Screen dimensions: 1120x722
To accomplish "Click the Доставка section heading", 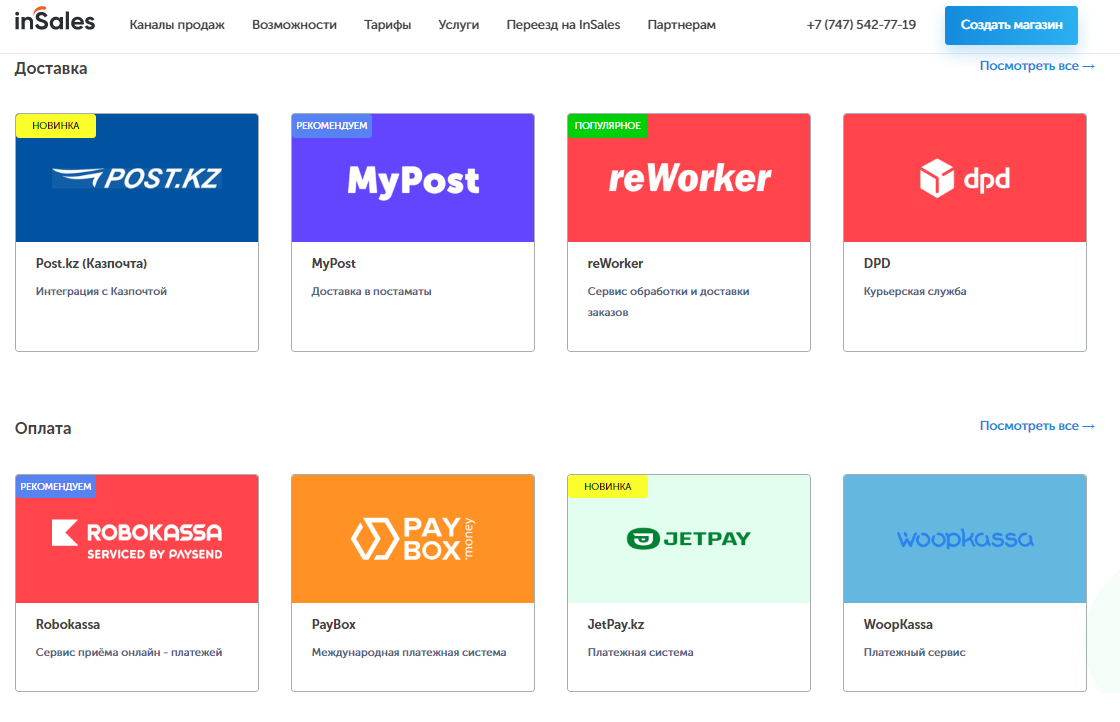I will [x=51, y=69].
